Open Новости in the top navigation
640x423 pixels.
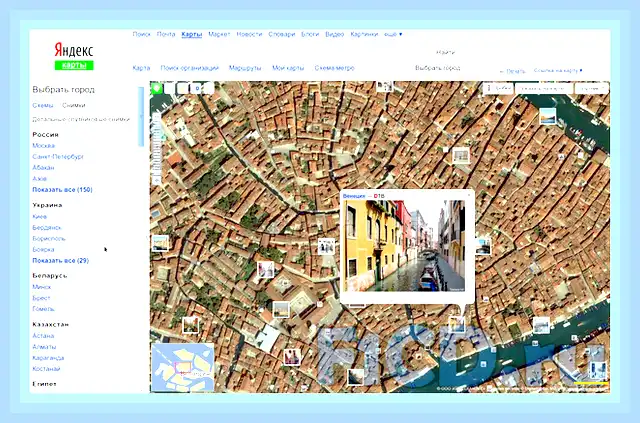(249, 34)
